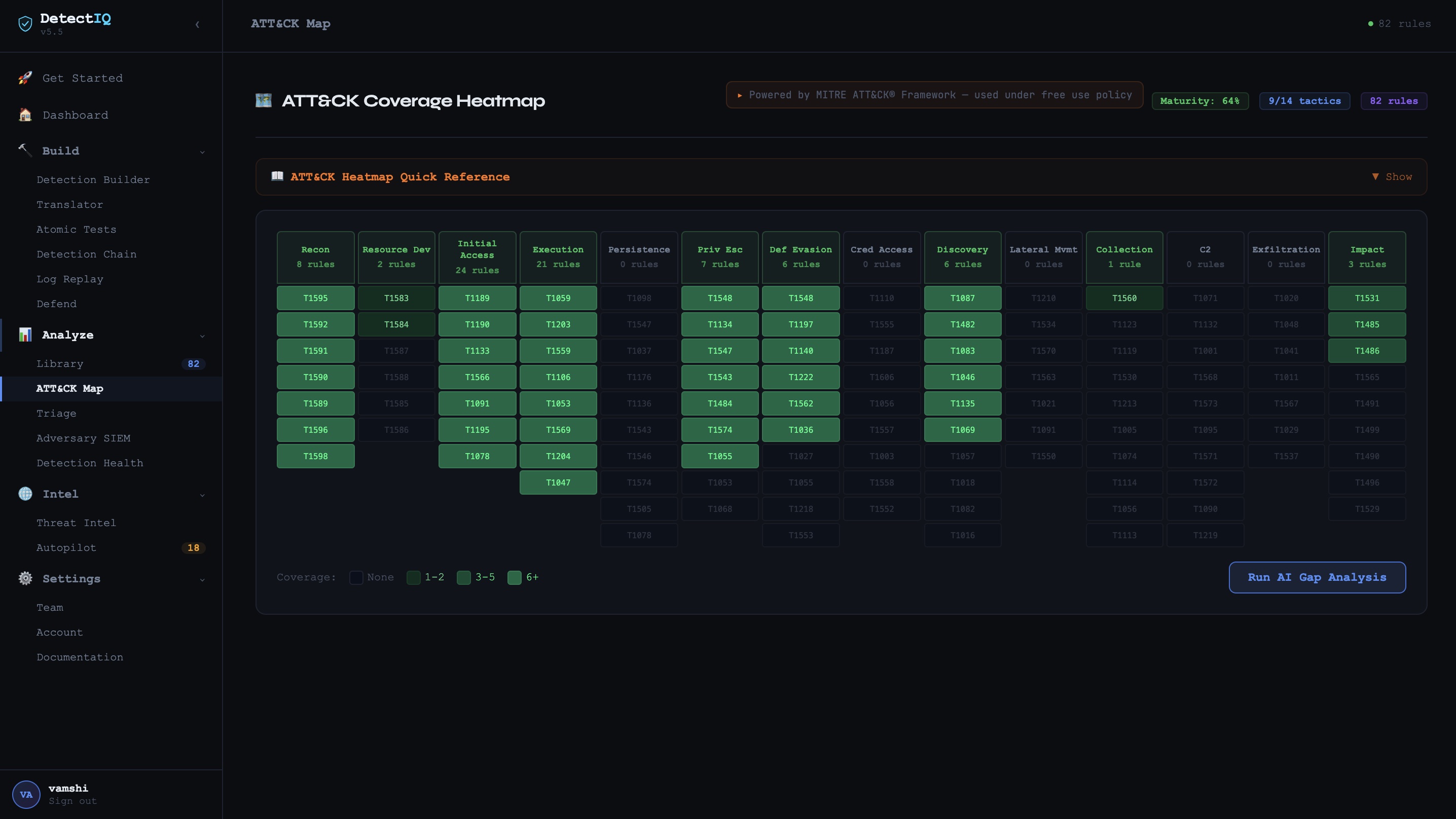Click the Initial Access tactic header
This screenshot has height=819, width=1456.
point(477,257)
